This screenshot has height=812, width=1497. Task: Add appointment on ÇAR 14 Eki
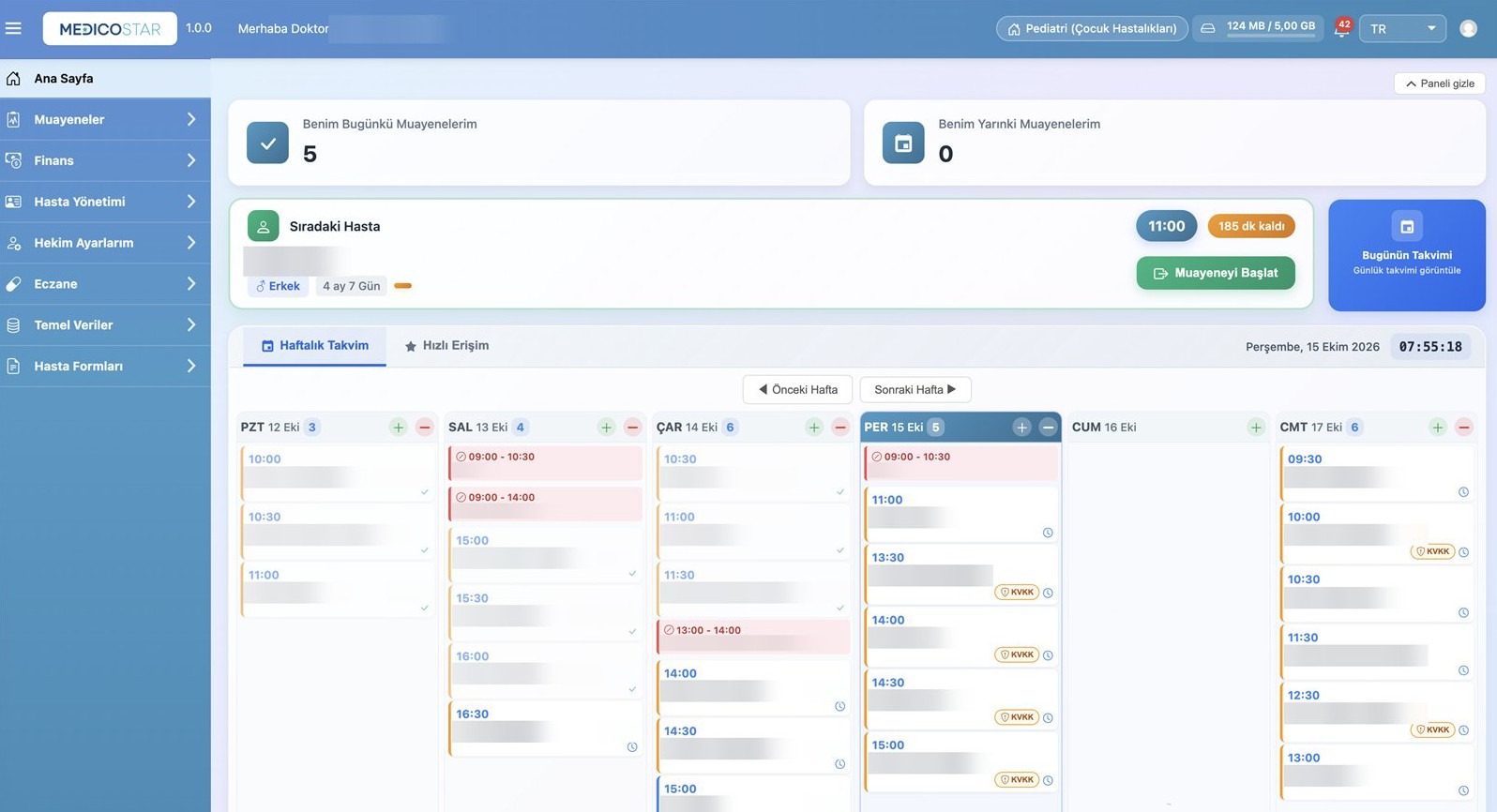click(814, 428)
